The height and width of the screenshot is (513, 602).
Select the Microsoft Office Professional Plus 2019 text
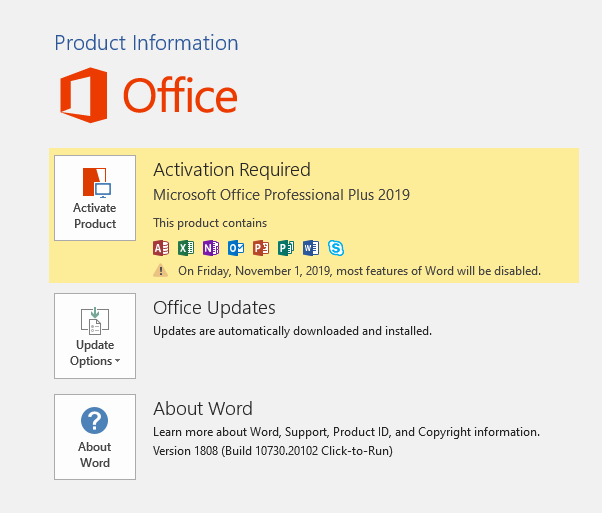click(281, 195)
